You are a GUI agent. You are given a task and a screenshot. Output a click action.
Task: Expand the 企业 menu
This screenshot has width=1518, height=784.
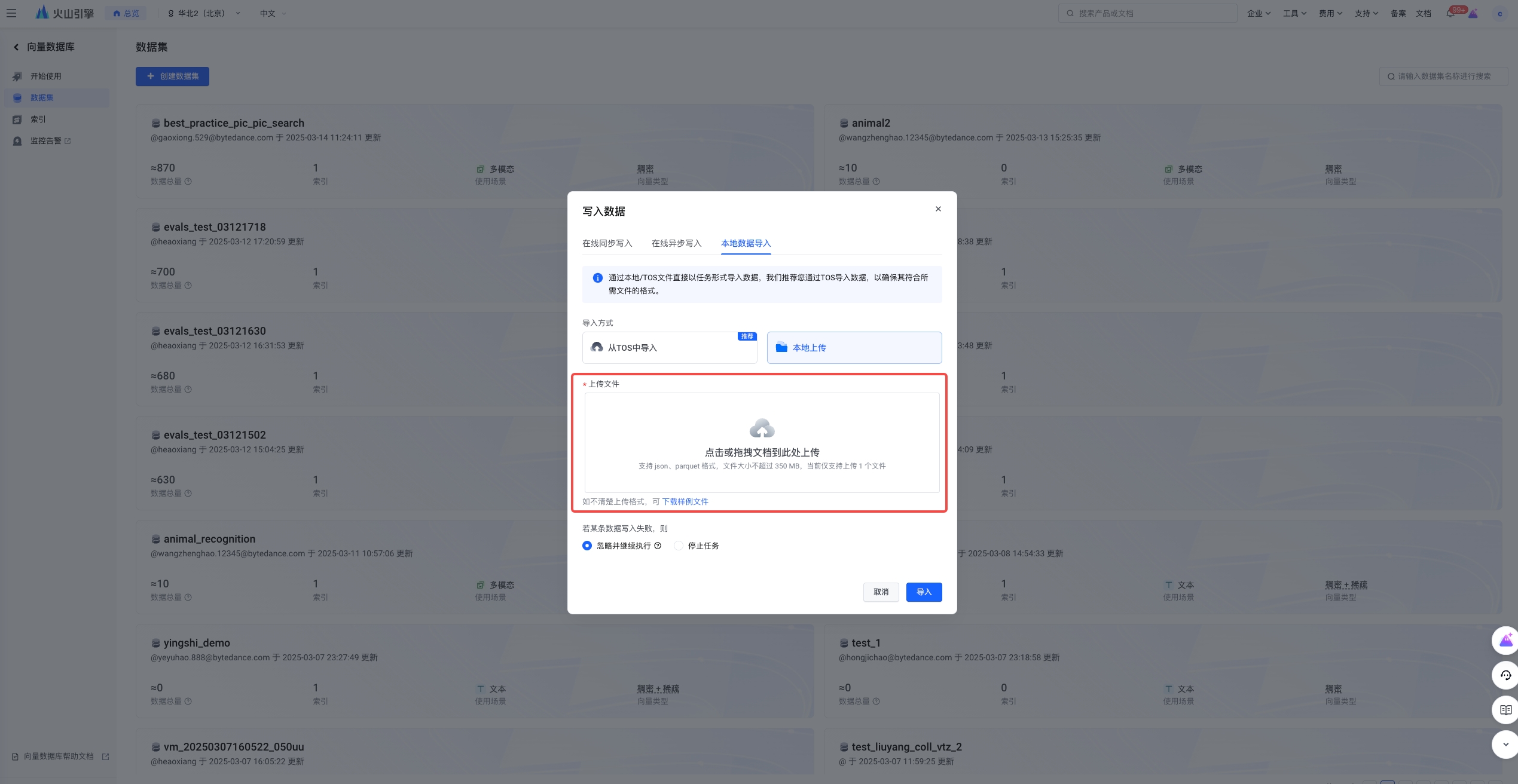(1259, 13)
